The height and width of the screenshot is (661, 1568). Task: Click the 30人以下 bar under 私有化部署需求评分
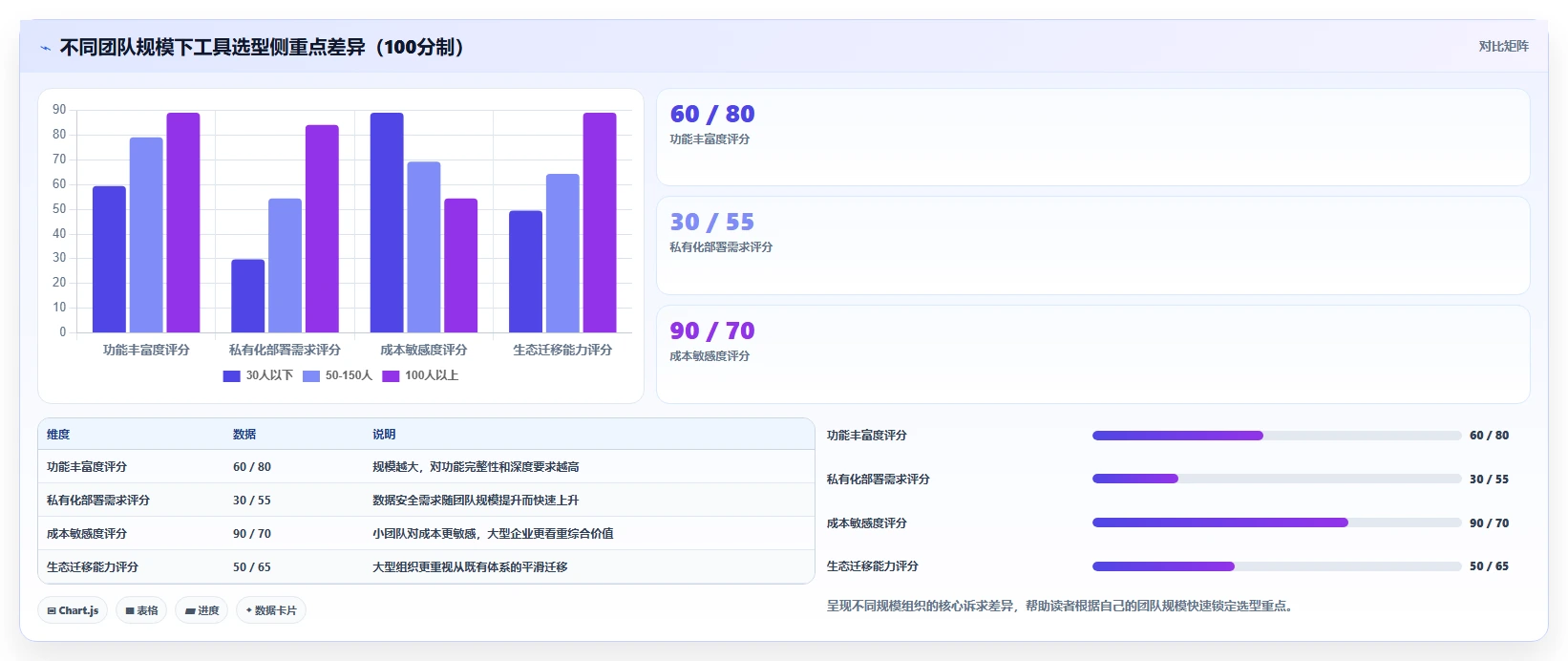[248, 295]
